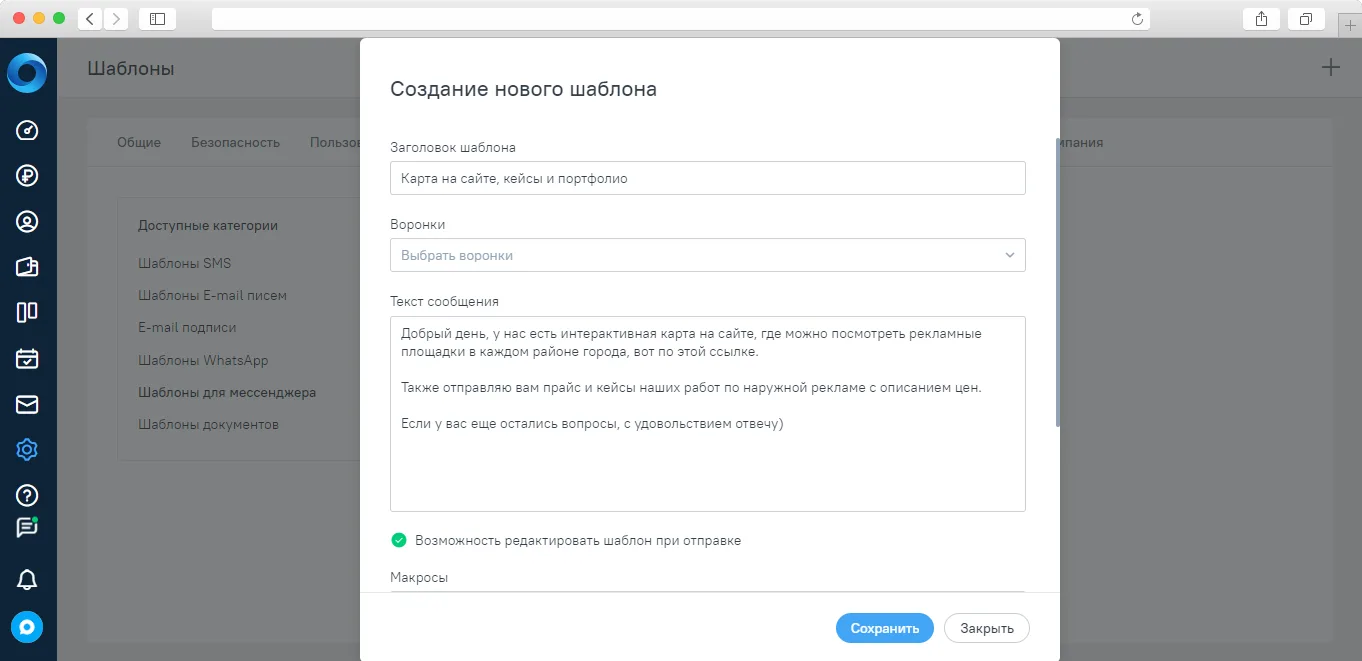Click the Сохранить button
Screen dimensions: 1362x661
(x=885, y=628)
